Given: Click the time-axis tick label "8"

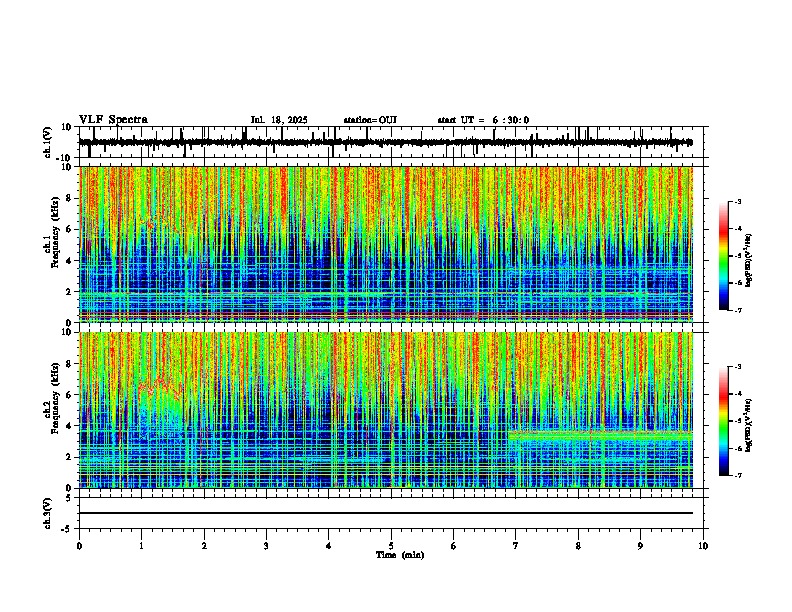Looking at the screenshot, I should point(578,546).
